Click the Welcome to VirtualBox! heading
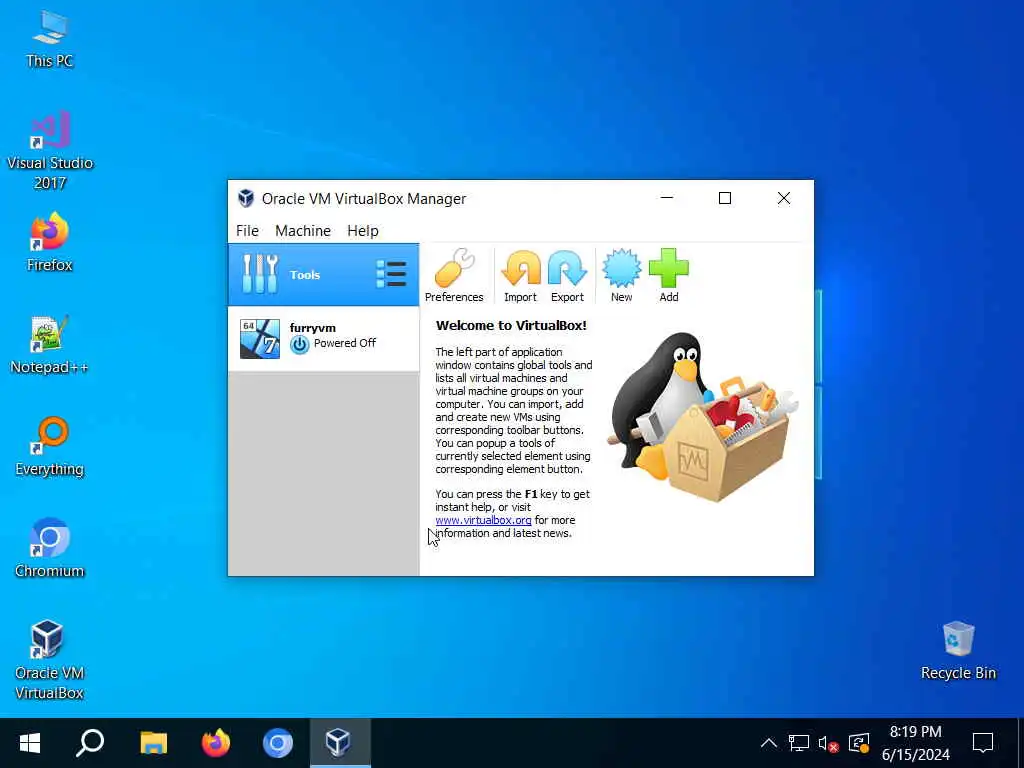Viewport: 1024px width, 768px height. coord(511,325)
